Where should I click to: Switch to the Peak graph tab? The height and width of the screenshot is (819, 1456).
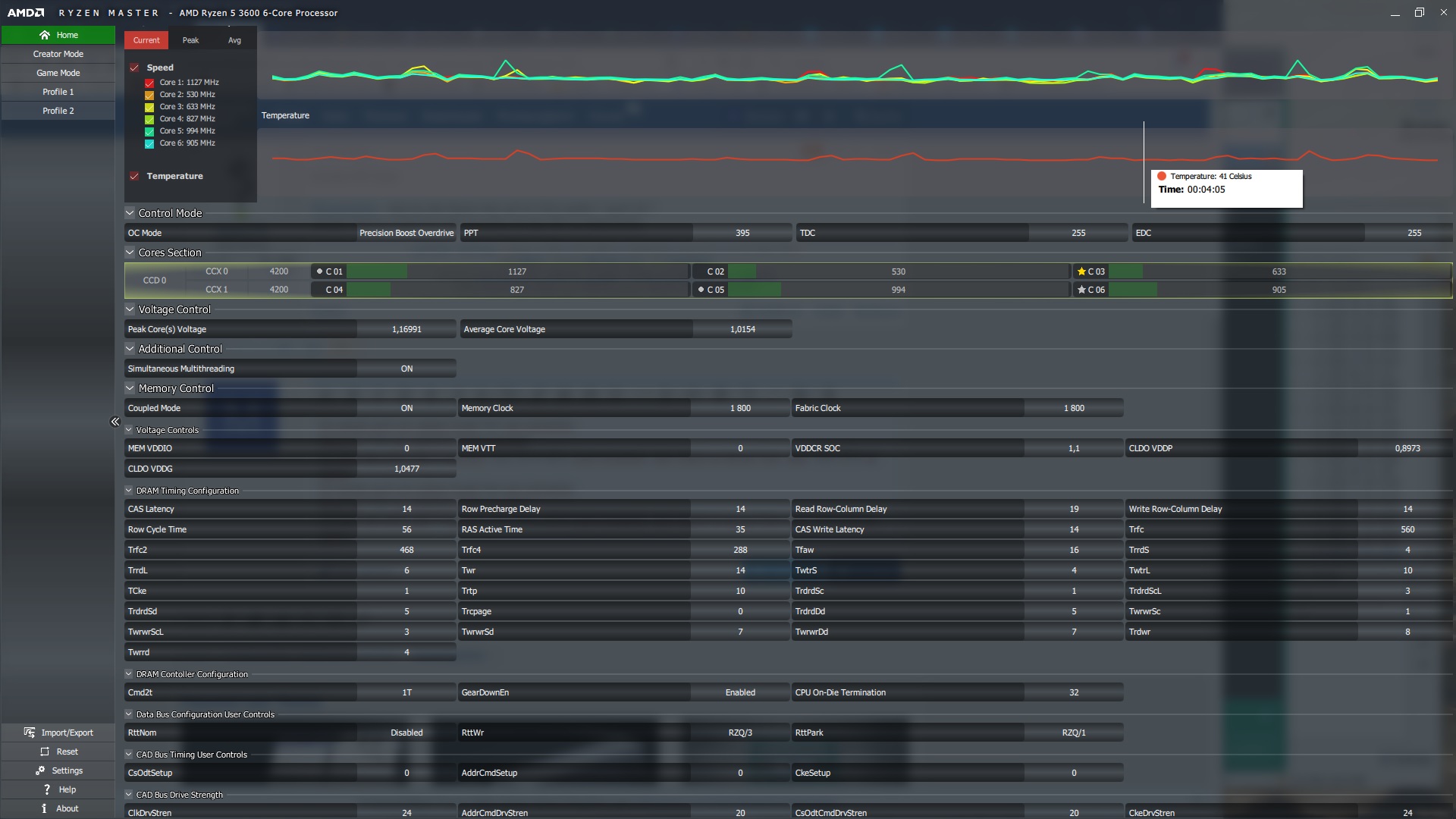[190, 40]
